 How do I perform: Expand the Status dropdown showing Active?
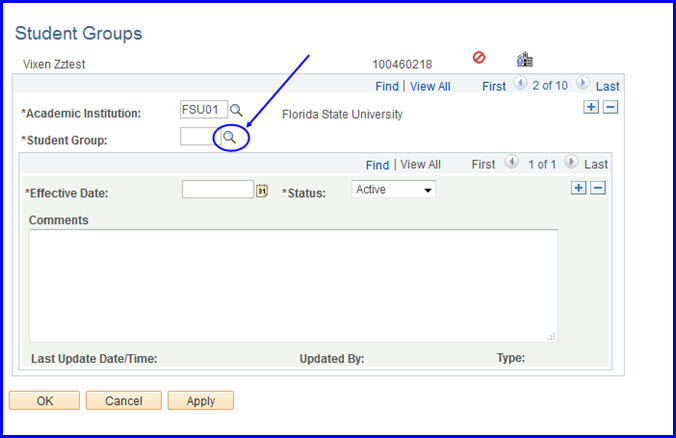393,189
